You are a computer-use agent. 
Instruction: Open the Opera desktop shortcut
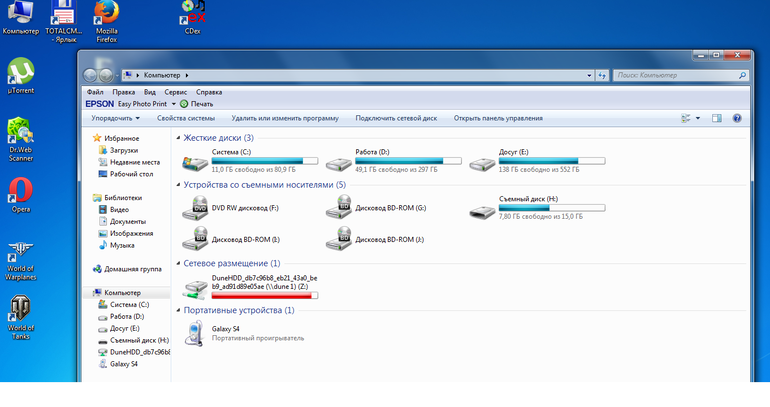[x=21, y=195]
